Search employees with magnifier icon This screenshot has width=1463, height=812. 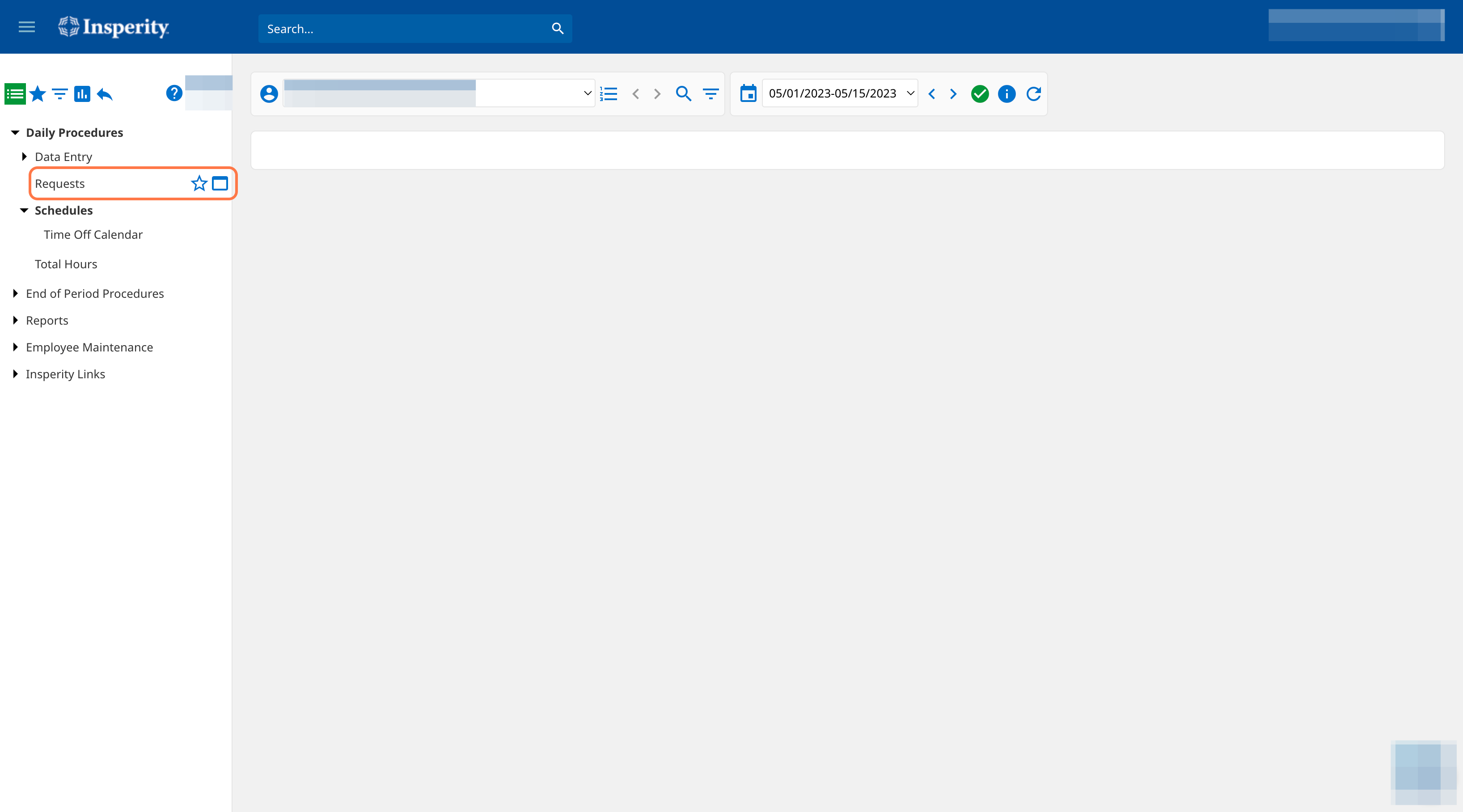(x=683, y=94)
